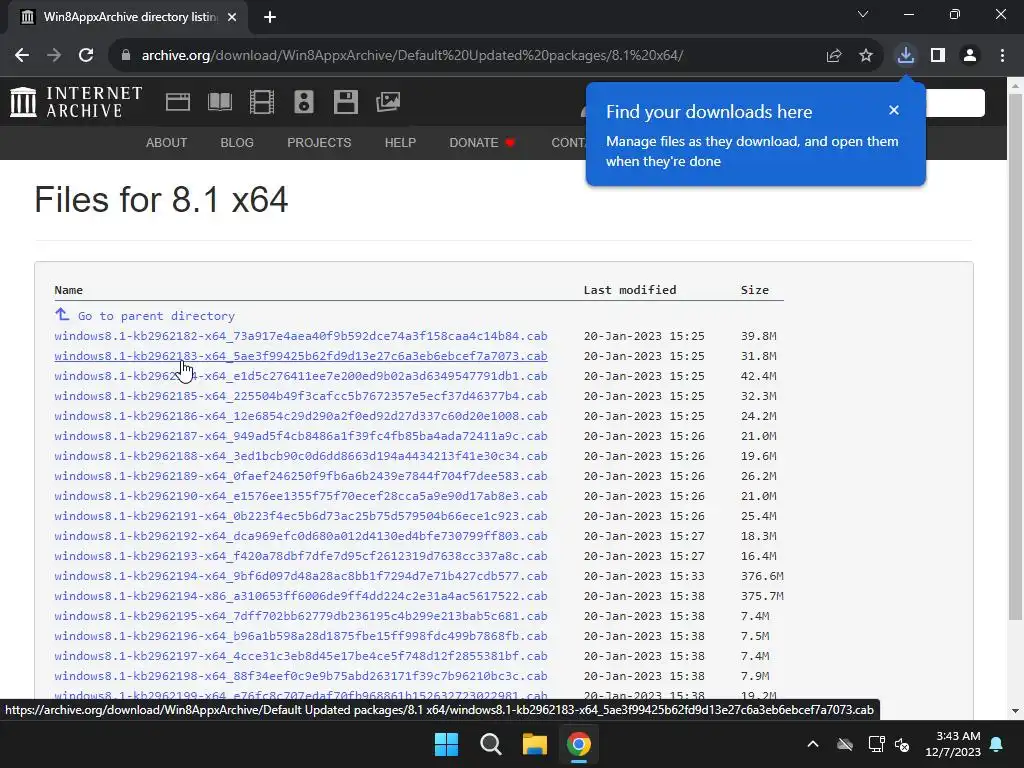The width and height of the screenshot is (1024, 768).
Task: Download kb2962185-x64 cab file
Action: (300, 396)
